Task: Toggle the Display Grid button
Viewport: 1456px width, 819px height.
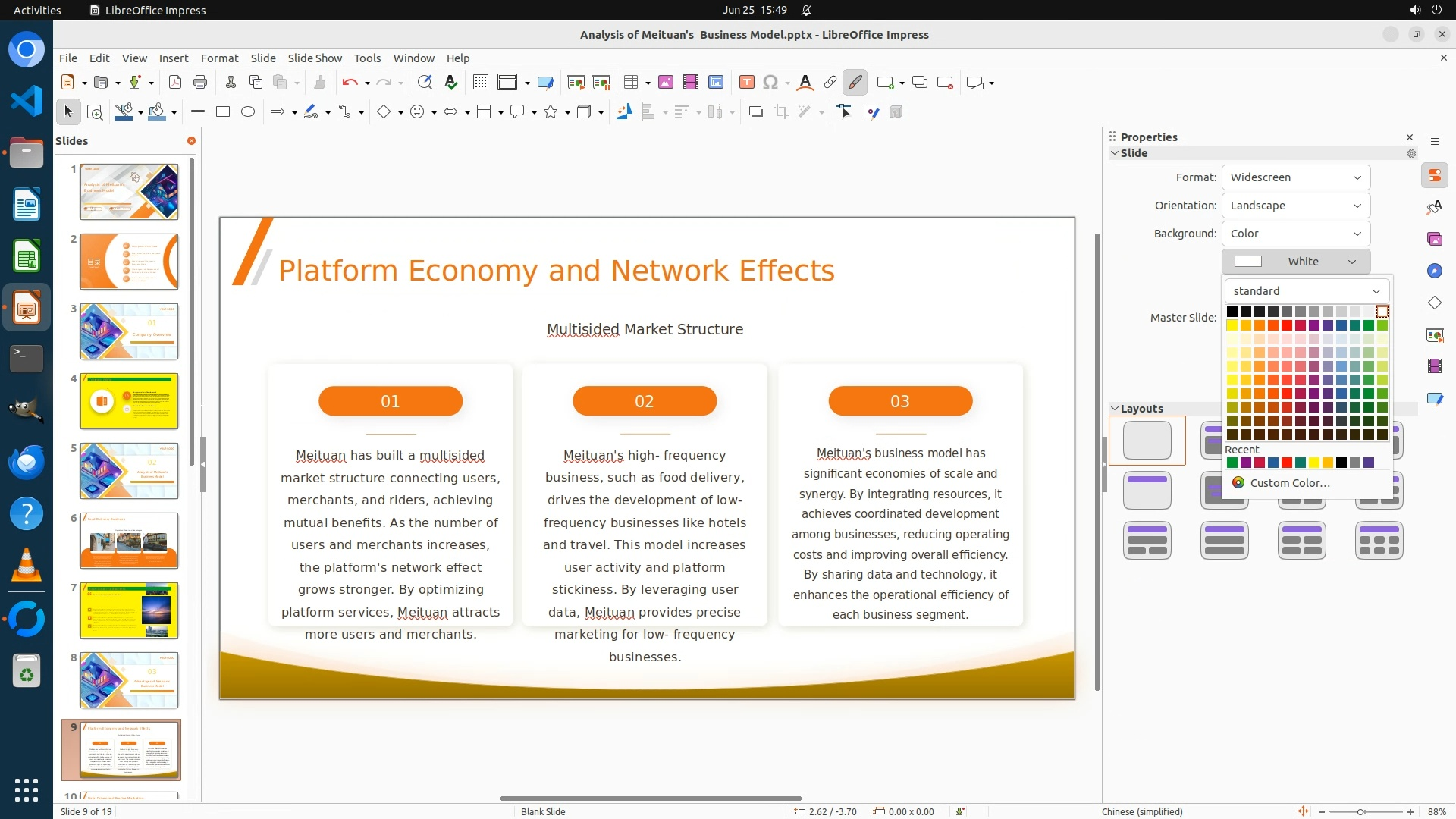Action: pyautogui.click(x=480, y=83)
